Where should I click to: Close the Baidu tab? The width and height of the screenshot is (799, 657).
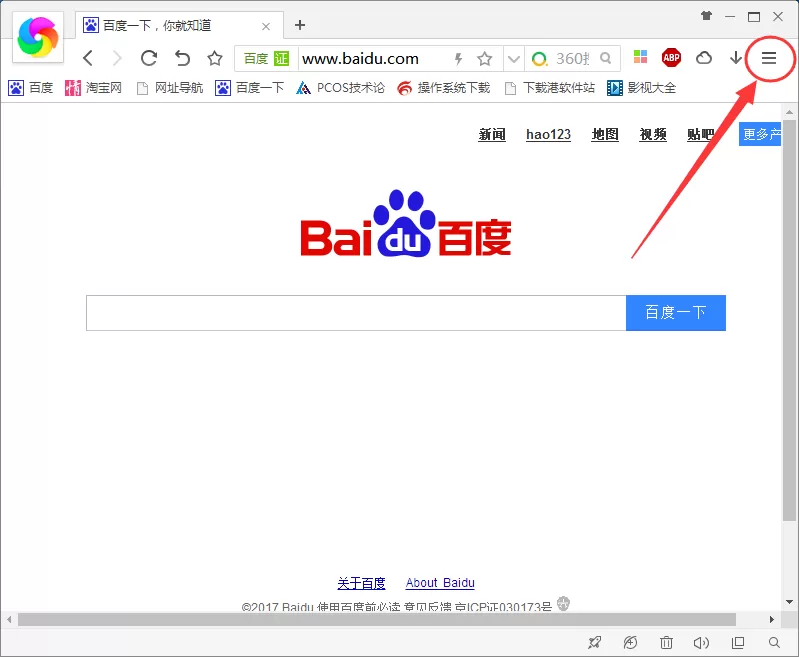pos(265,27)
